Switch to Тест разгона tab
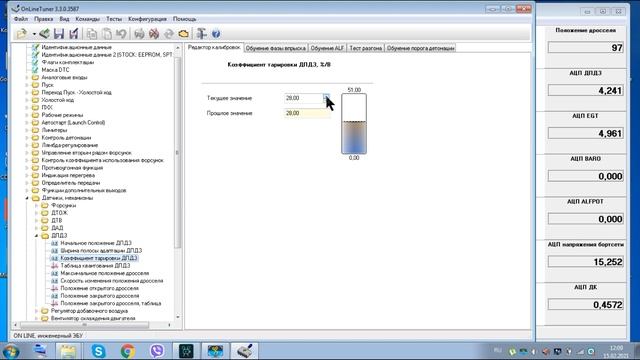This screenshot has width=640, height=360. (366, 48)
